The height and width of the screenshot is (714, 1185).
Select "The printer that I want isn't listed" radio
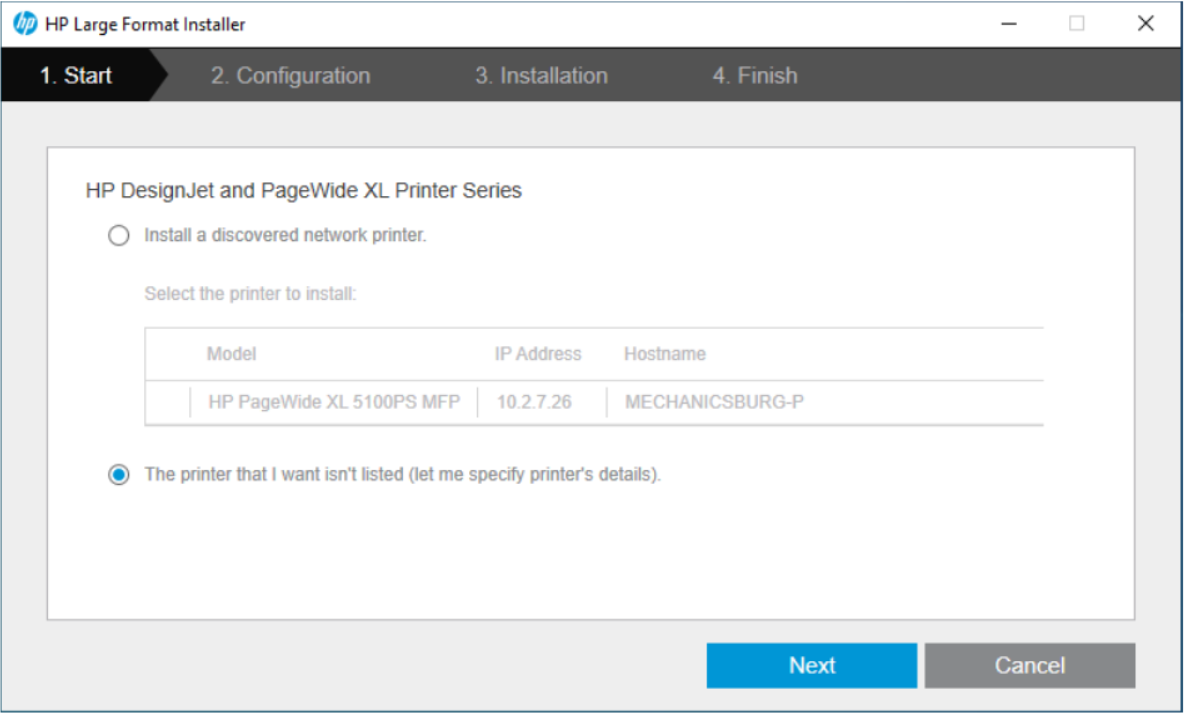119,475
